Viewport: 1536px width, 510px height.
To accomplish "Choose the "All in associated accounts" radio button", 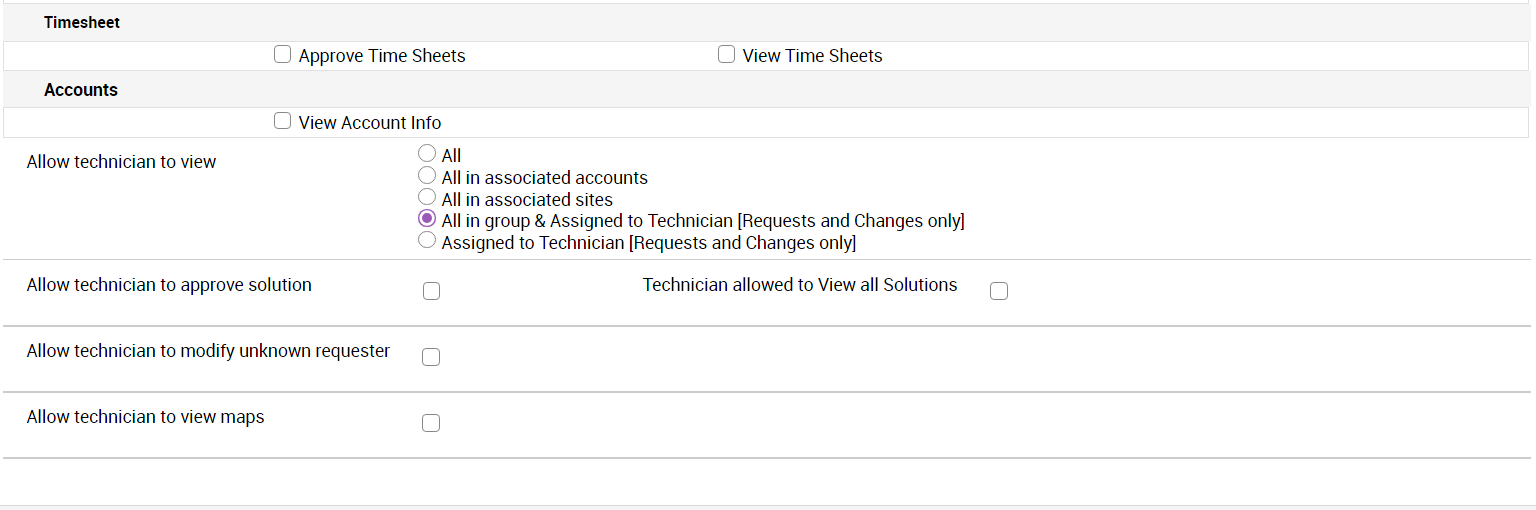I will tap(427, 176).
